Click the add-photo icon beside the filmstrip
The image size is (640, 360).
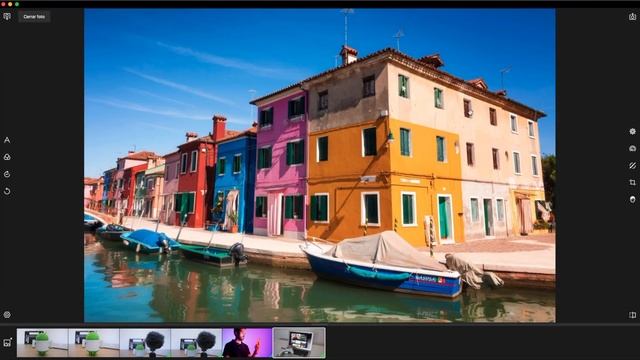coord(7,342)
